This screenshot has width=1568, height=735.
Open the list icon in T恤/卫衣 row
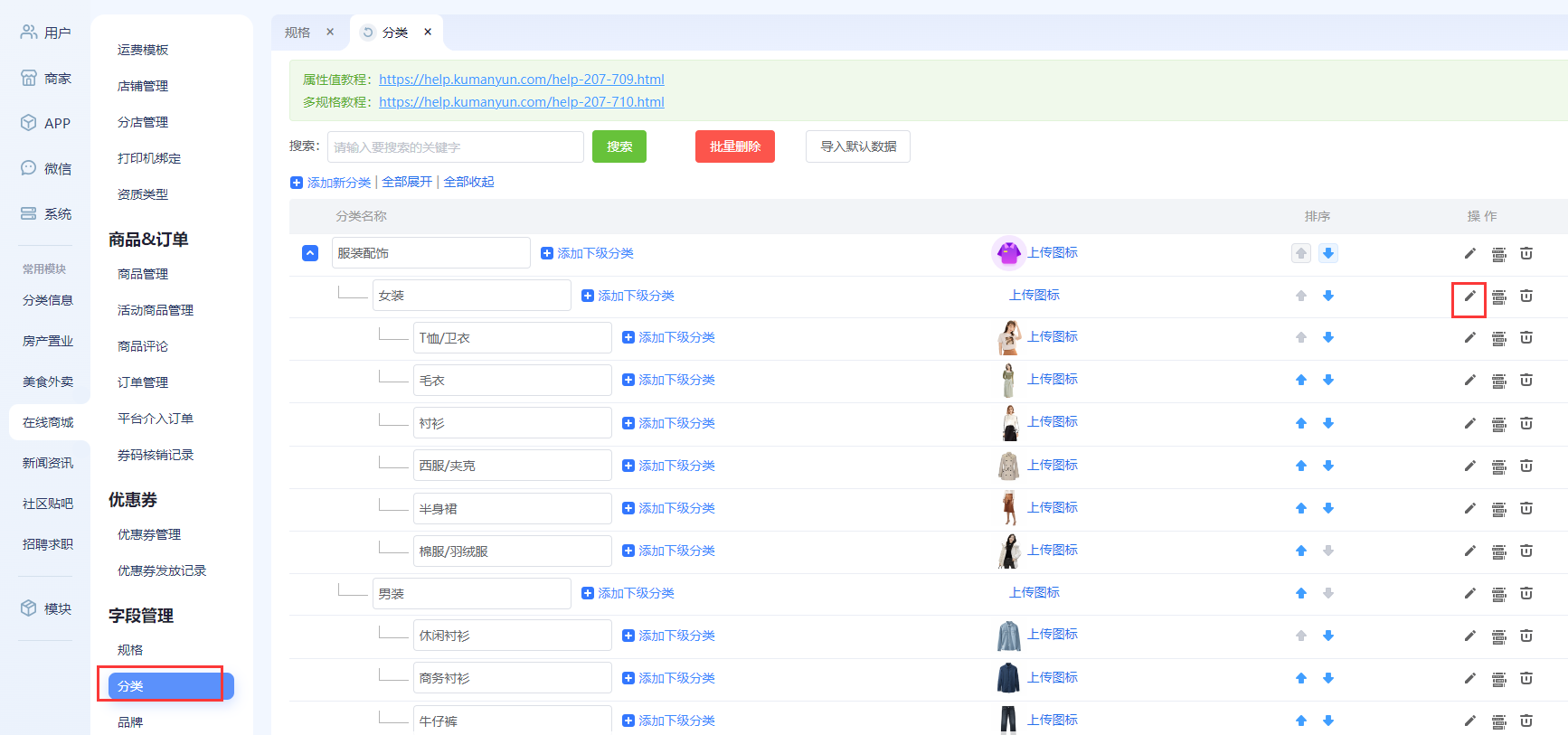coord(1499,338)
